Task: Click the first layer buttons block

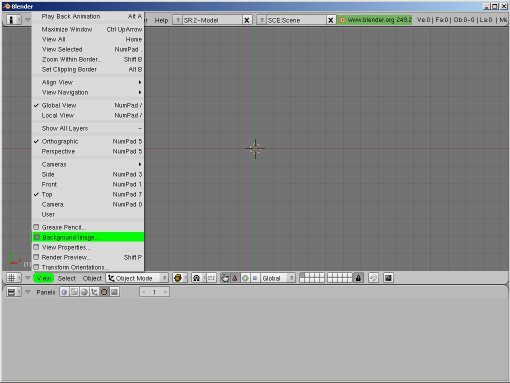Action: [x=312, y=278]
